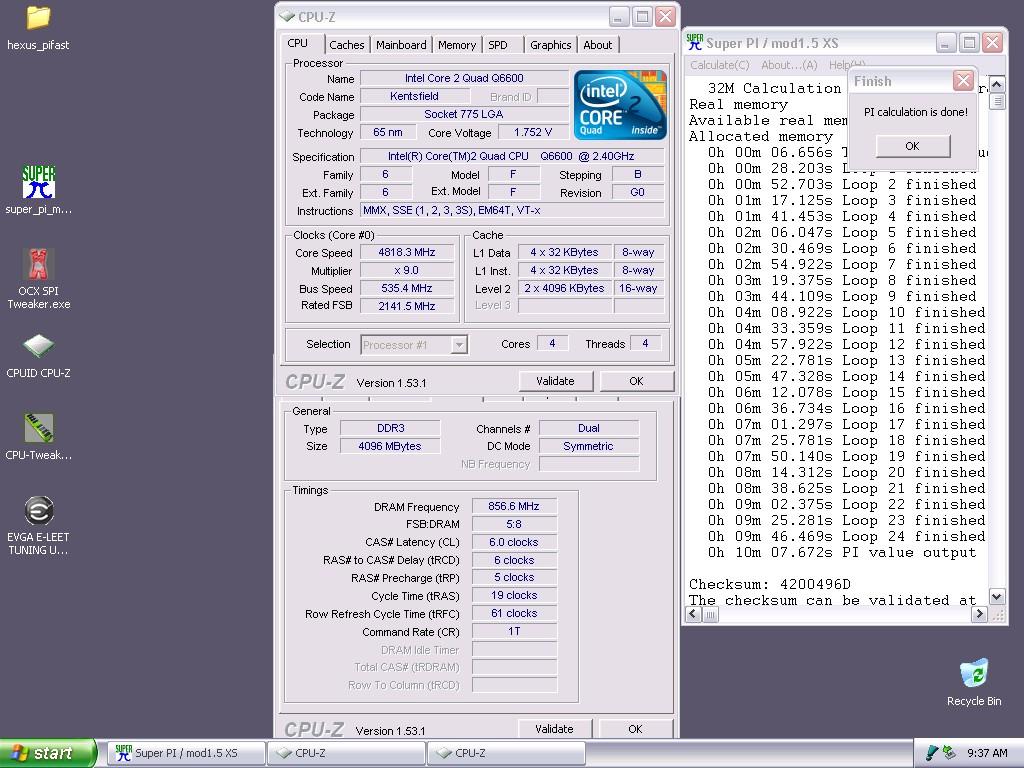1024x768 pixels.
Task: Open OCX SPI Tweaker.exe desktop icon
Action: [x=39, y=278]
